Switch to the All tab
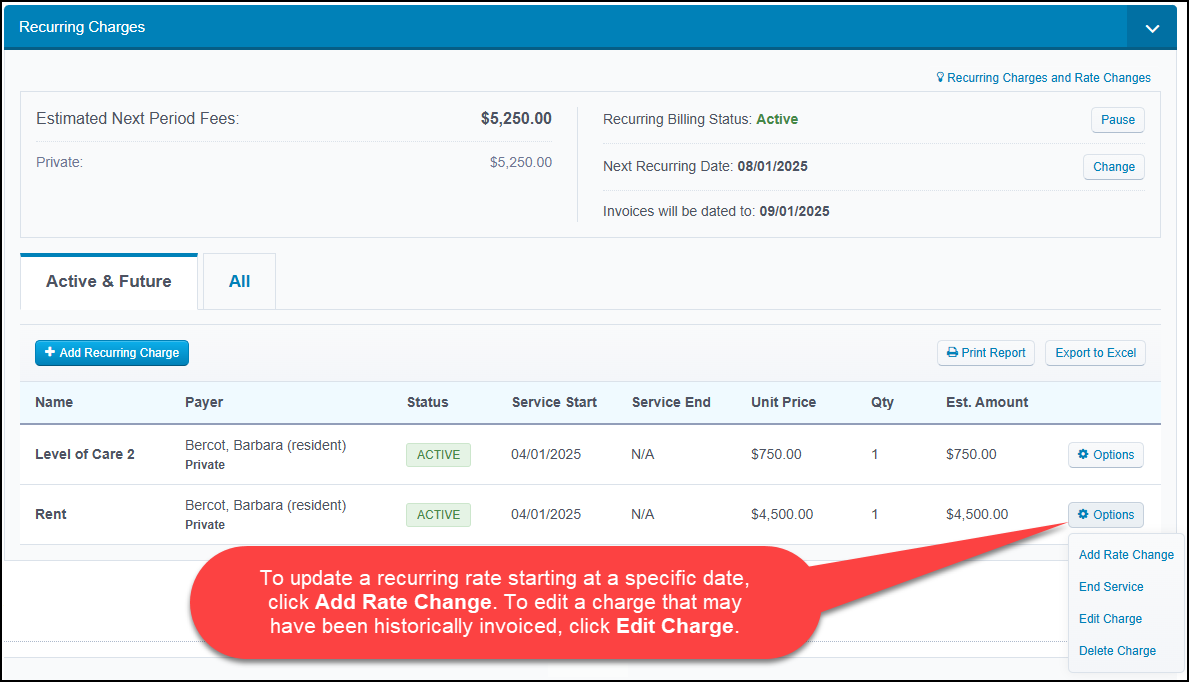1189x682 pixels. [x=239, y=281]
